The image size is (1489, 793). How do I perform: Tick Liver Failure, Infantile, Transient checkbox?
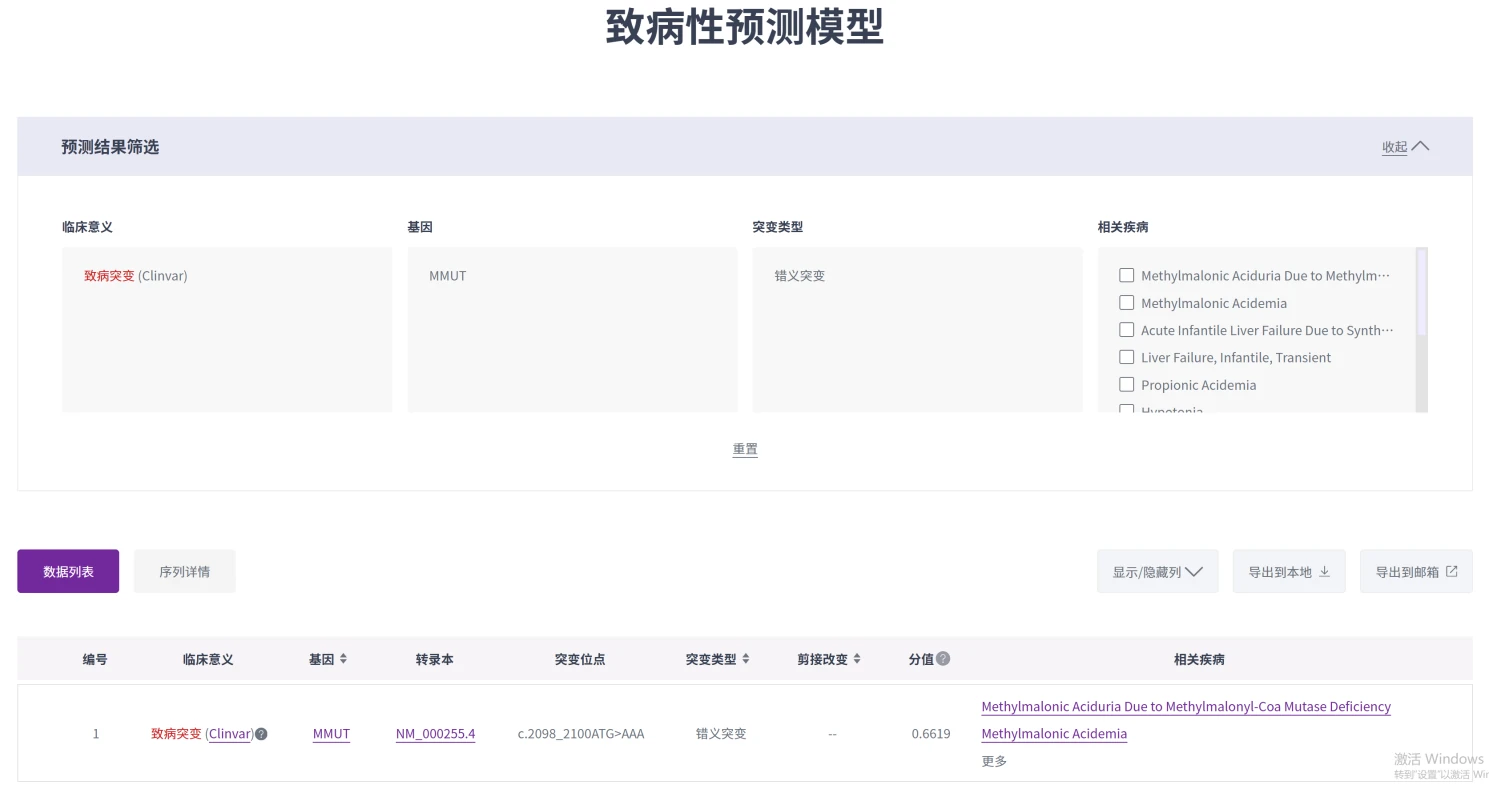[x=1126, y=357]
